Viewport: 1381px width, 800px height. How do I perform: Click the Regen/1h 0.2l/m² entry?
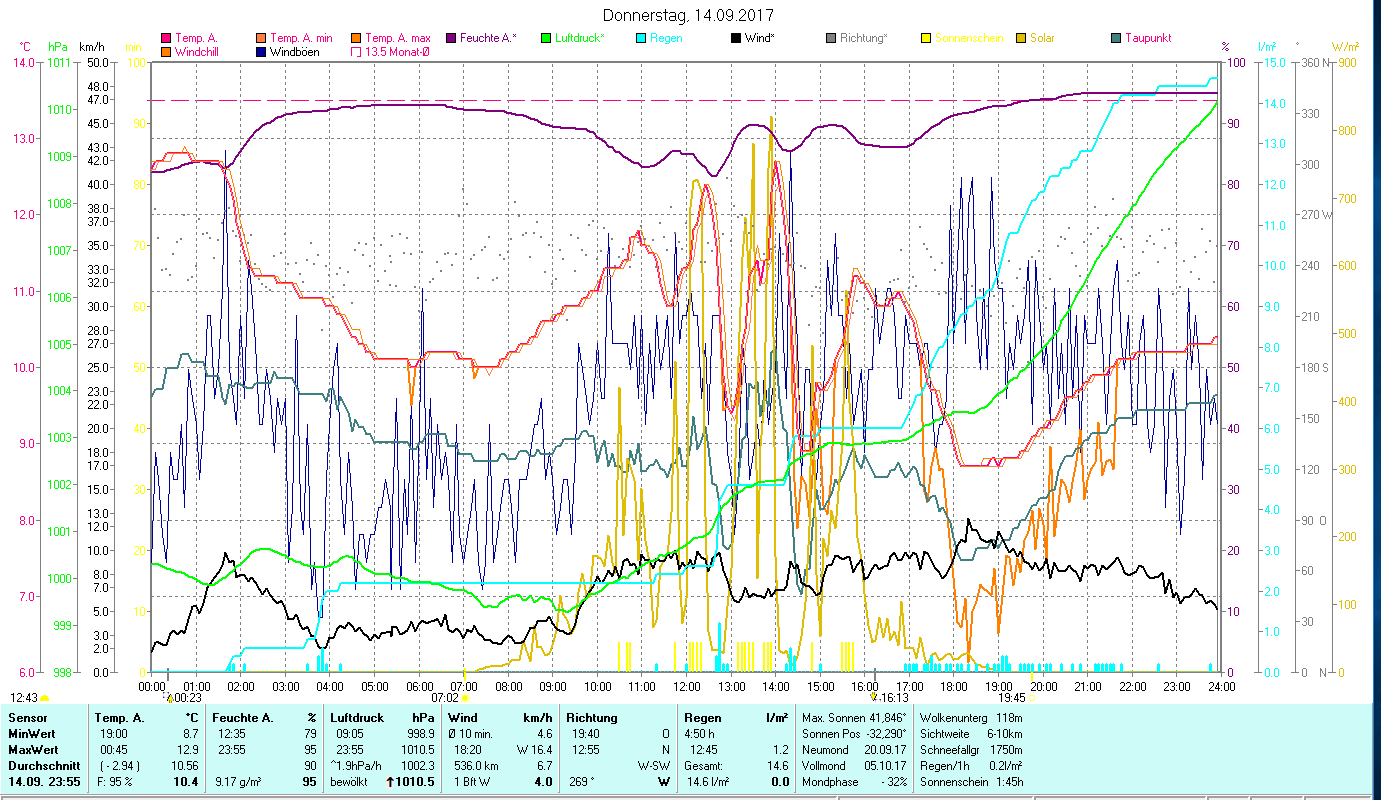971,766
